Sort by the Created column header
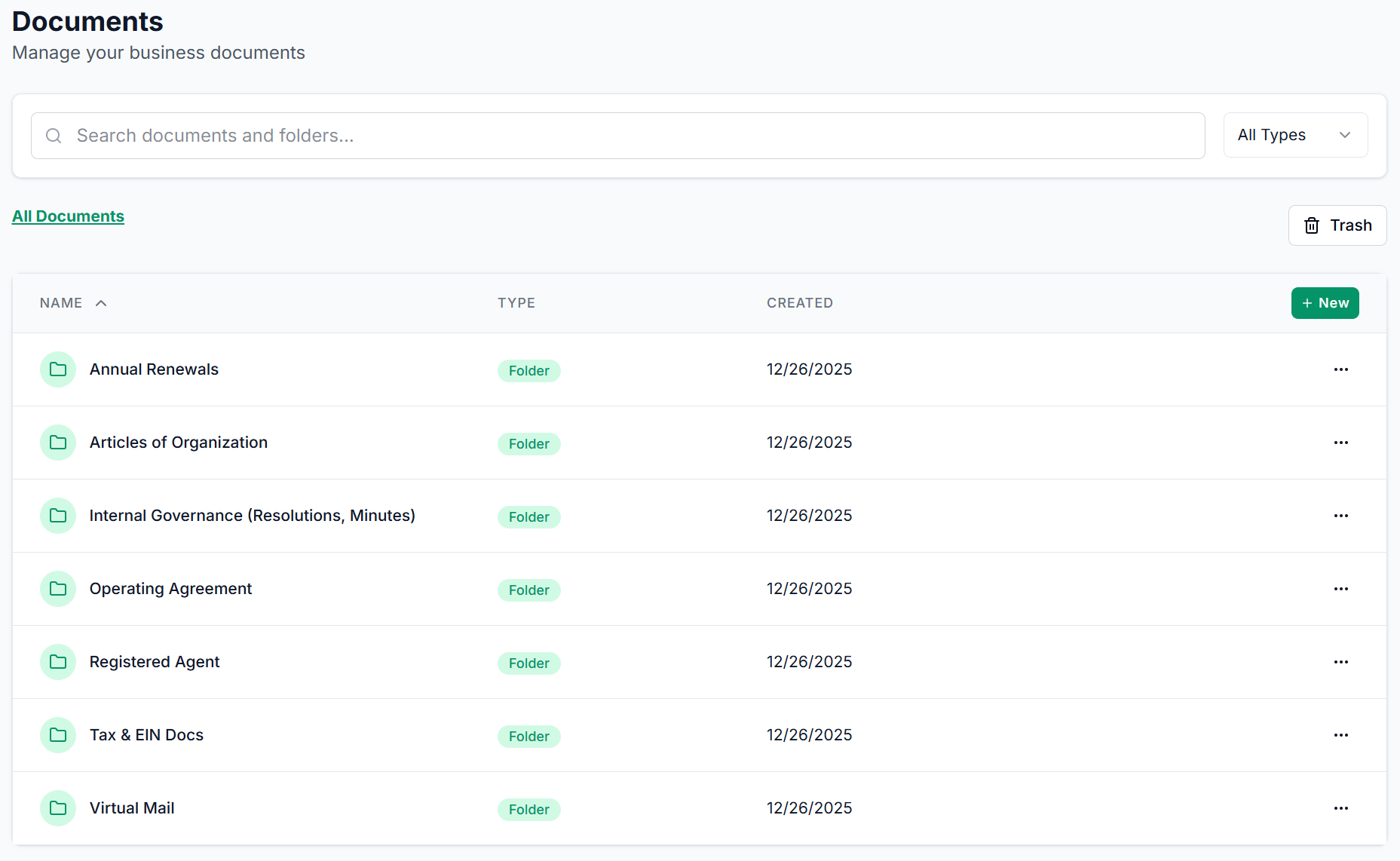Image resolution: width=1400 pixels, height=861 pixels. 799,303
